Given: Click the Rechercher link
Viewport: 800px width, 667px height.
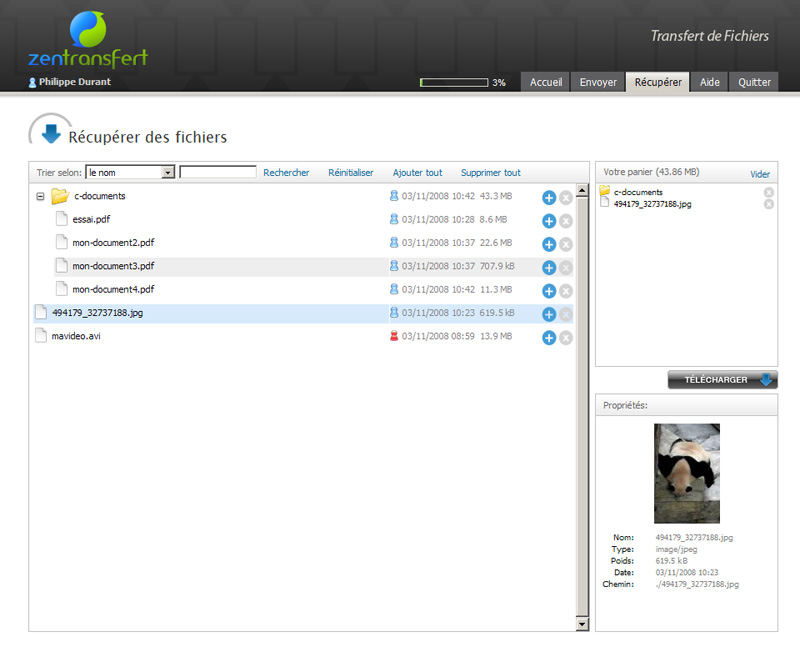Looking at the screenshot, I should (x=286, y=172).
